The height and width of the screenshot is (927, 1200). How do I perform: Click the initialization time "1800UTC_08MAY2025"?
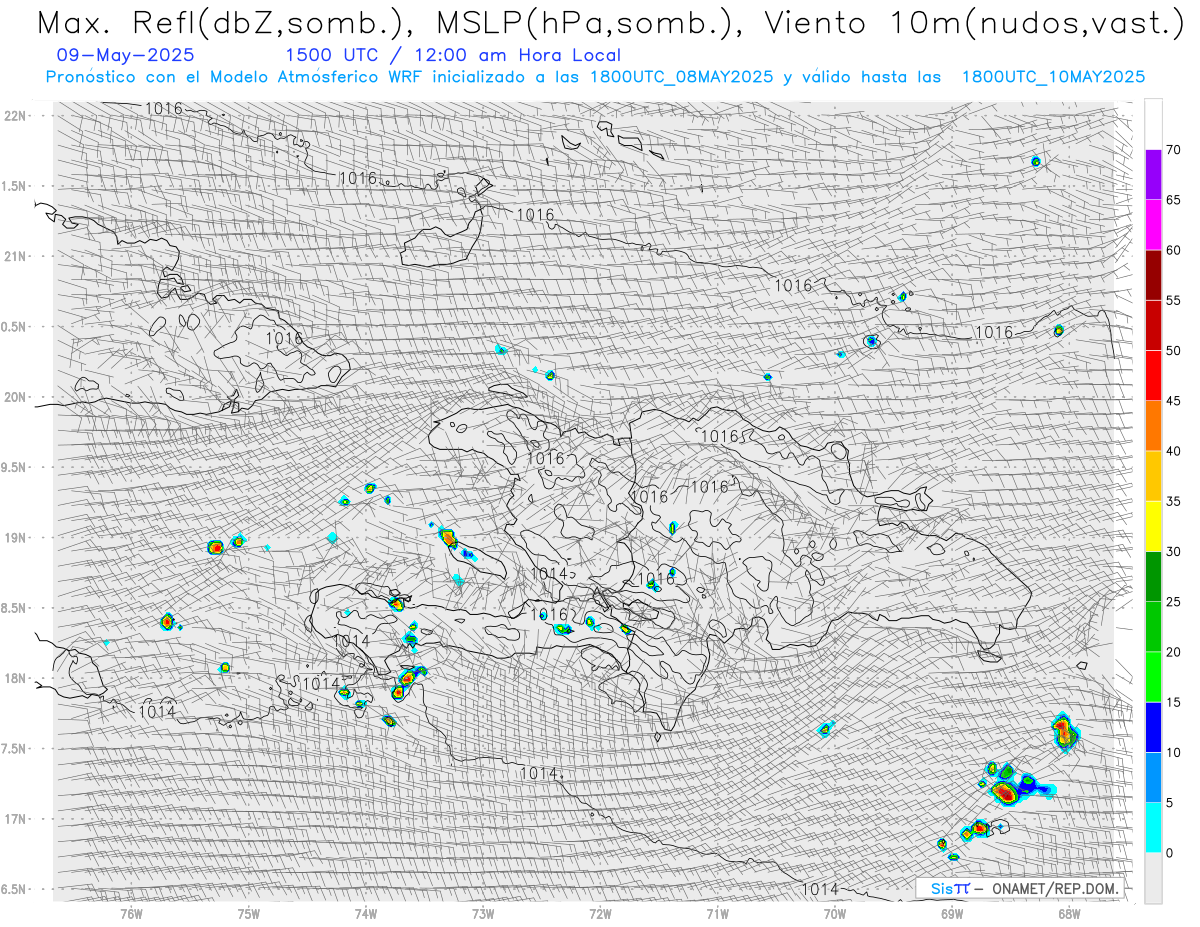tap(681, 77)
